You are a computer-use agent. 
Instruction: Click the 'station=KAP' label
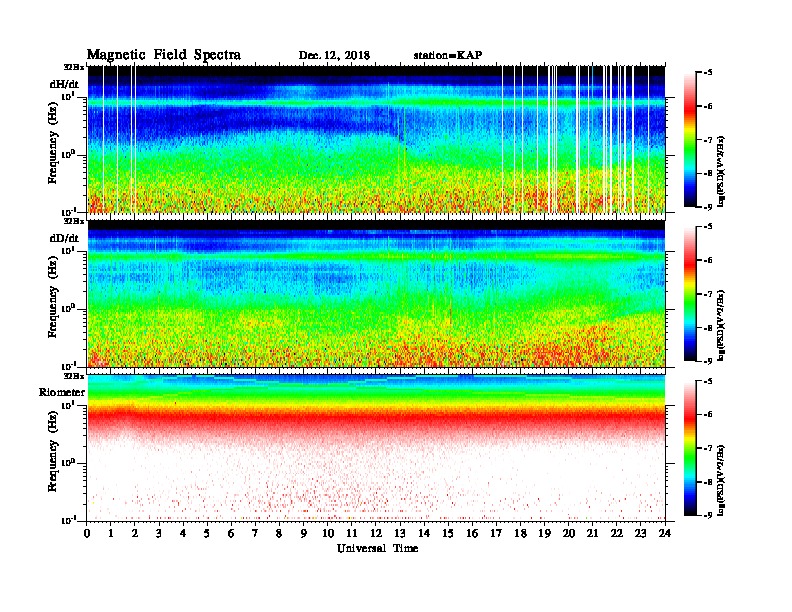[x=448, y=55]
